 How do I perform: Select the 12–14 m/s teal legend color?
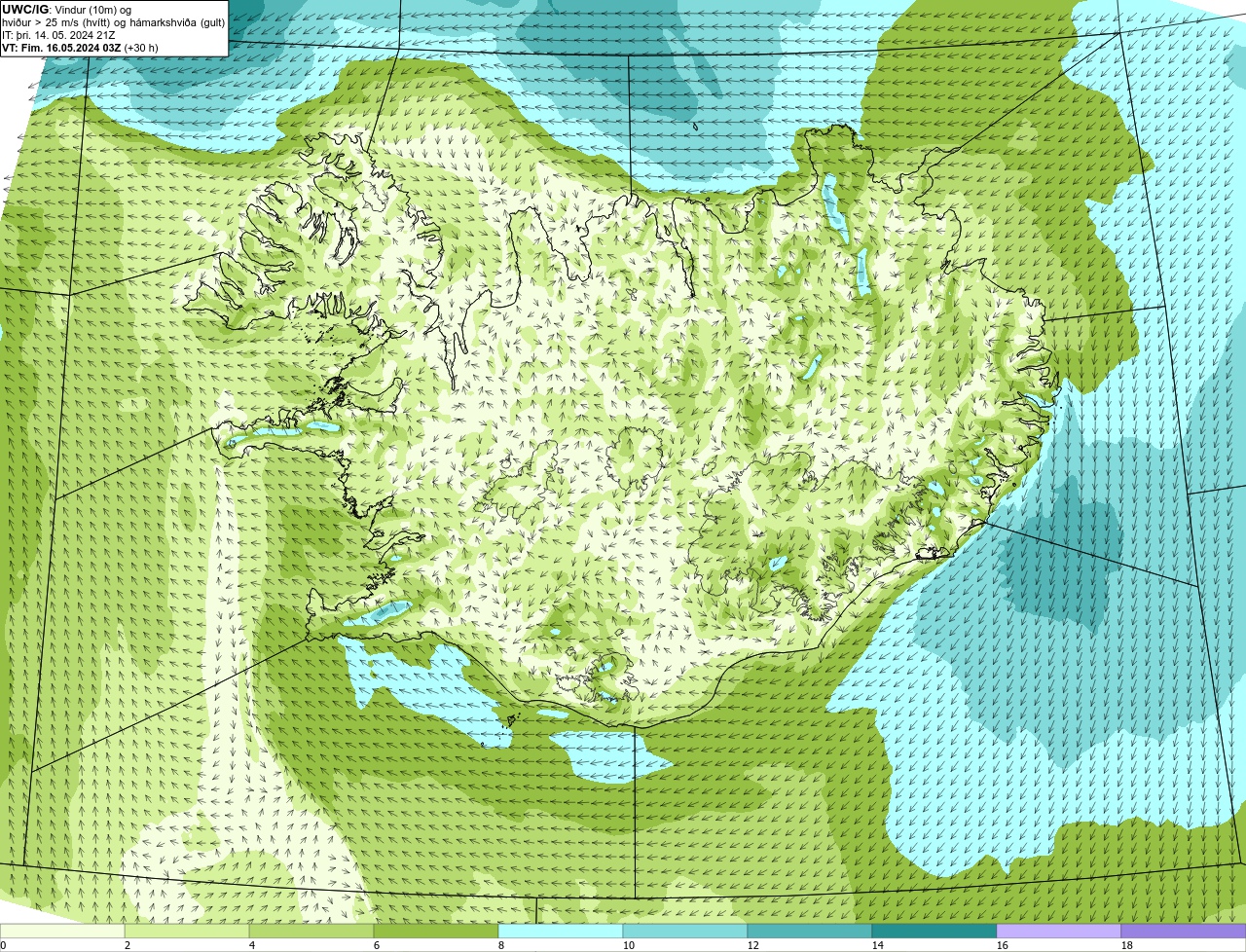[810, 931]
